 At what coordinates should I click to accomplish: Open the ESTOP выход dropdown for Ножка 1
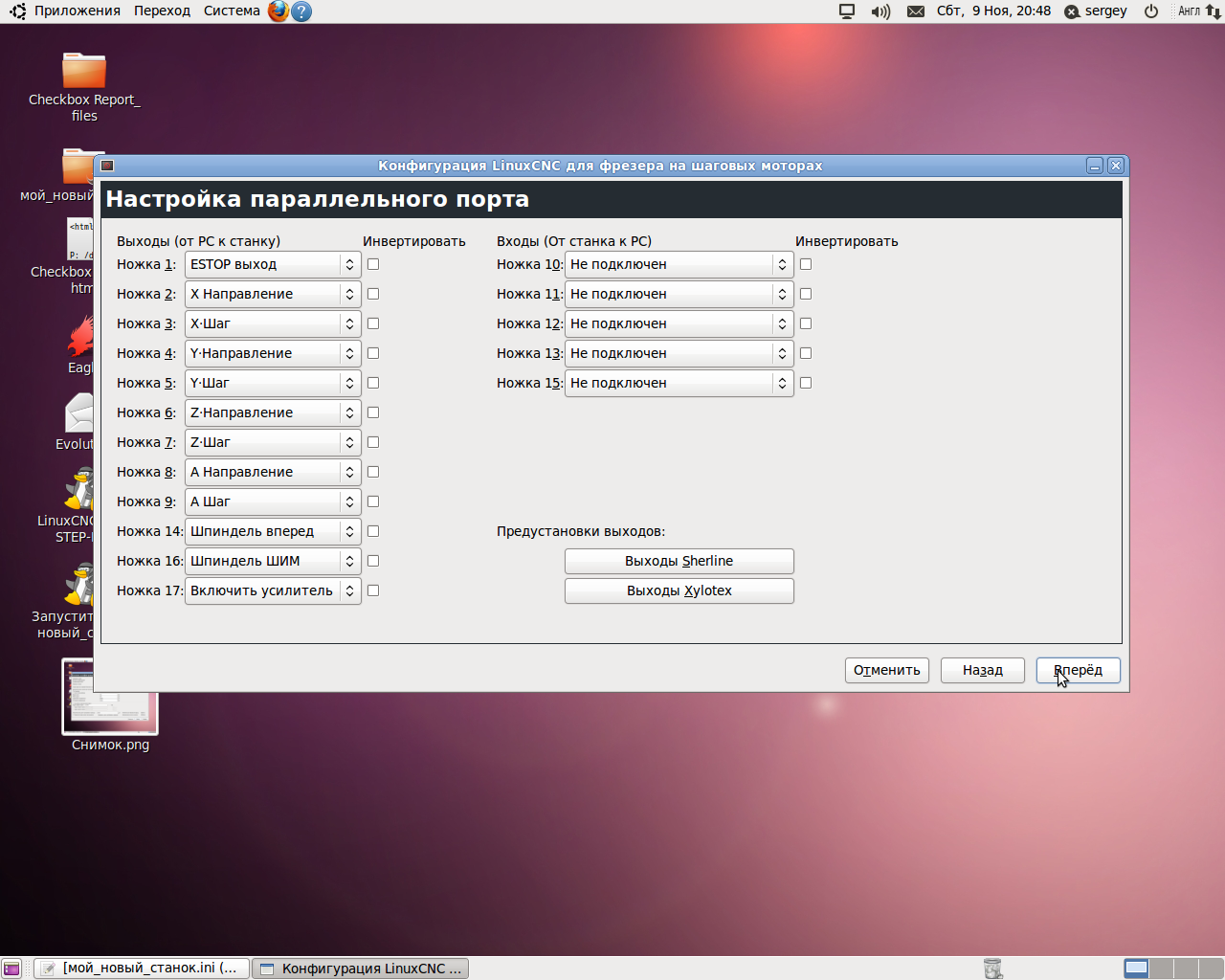pos(273,264)
